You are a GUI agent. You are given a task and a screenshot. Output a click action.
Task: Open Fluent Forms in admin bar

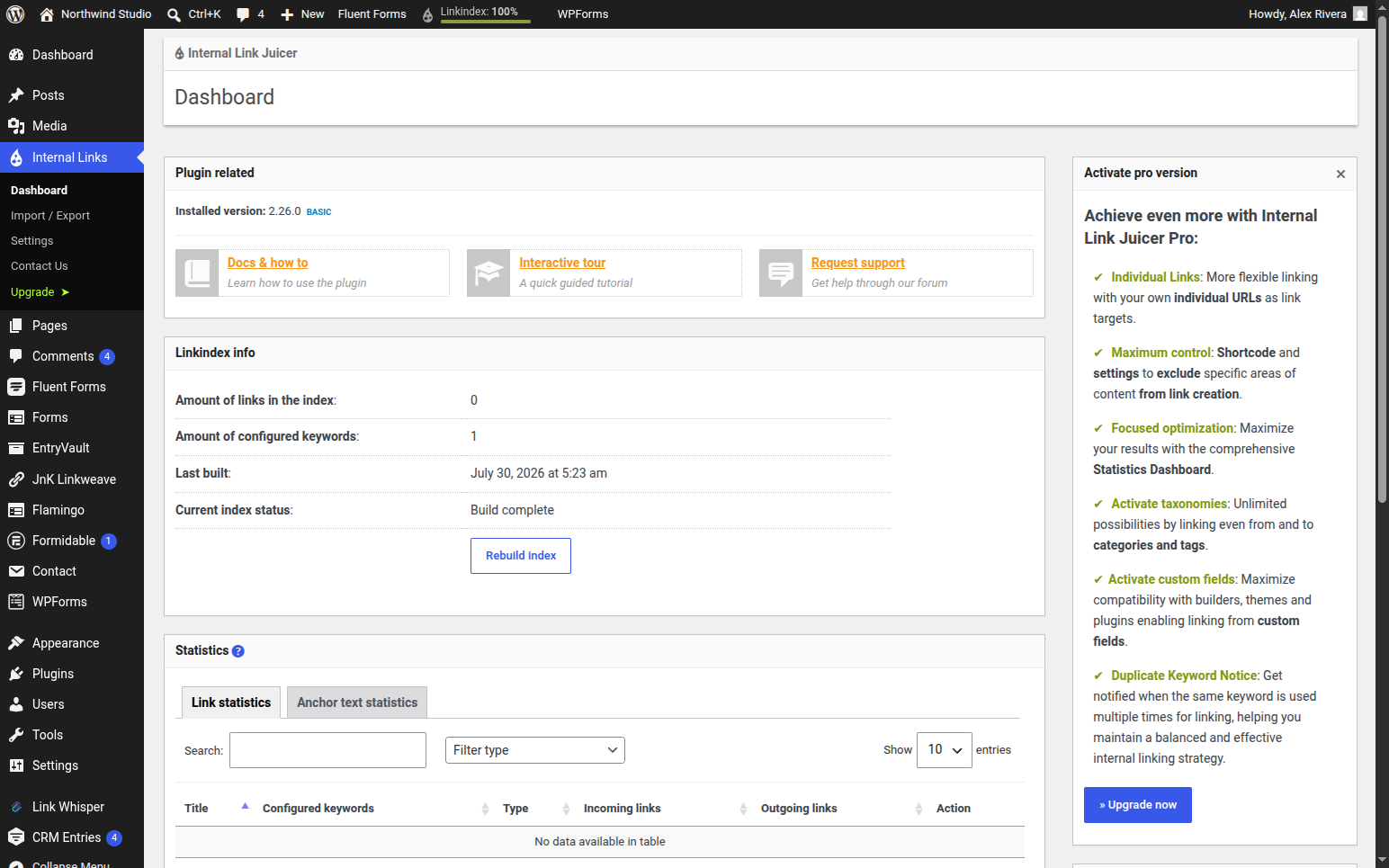point(372,14)
